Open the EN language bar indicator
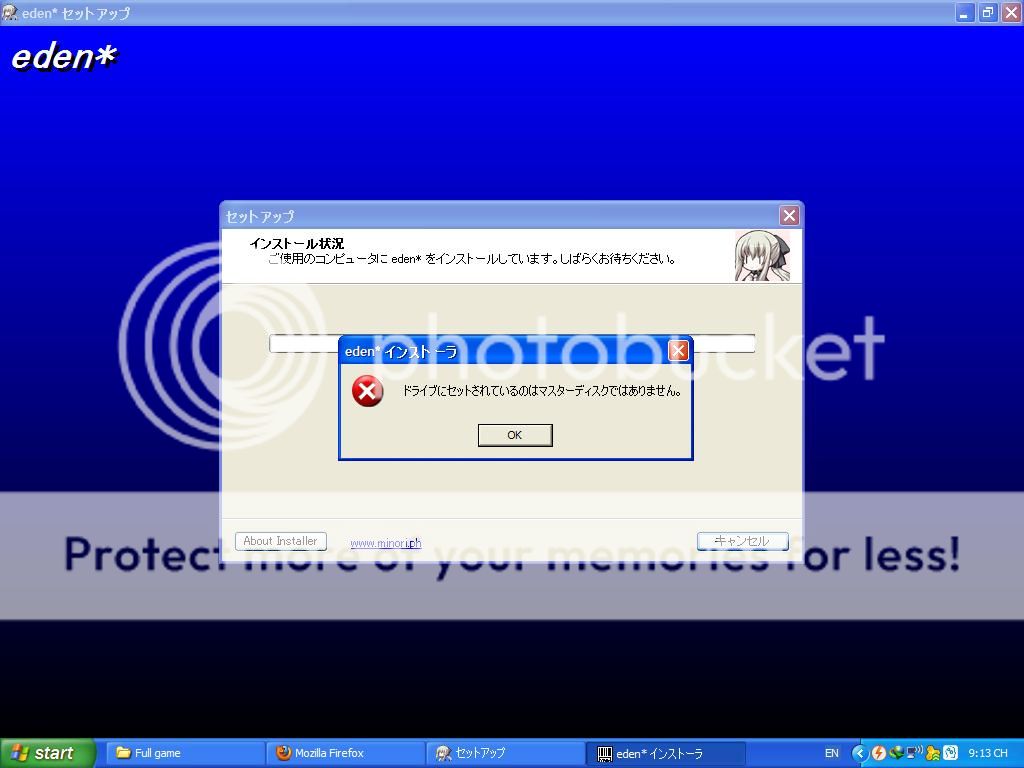 (x=832, y=753)
